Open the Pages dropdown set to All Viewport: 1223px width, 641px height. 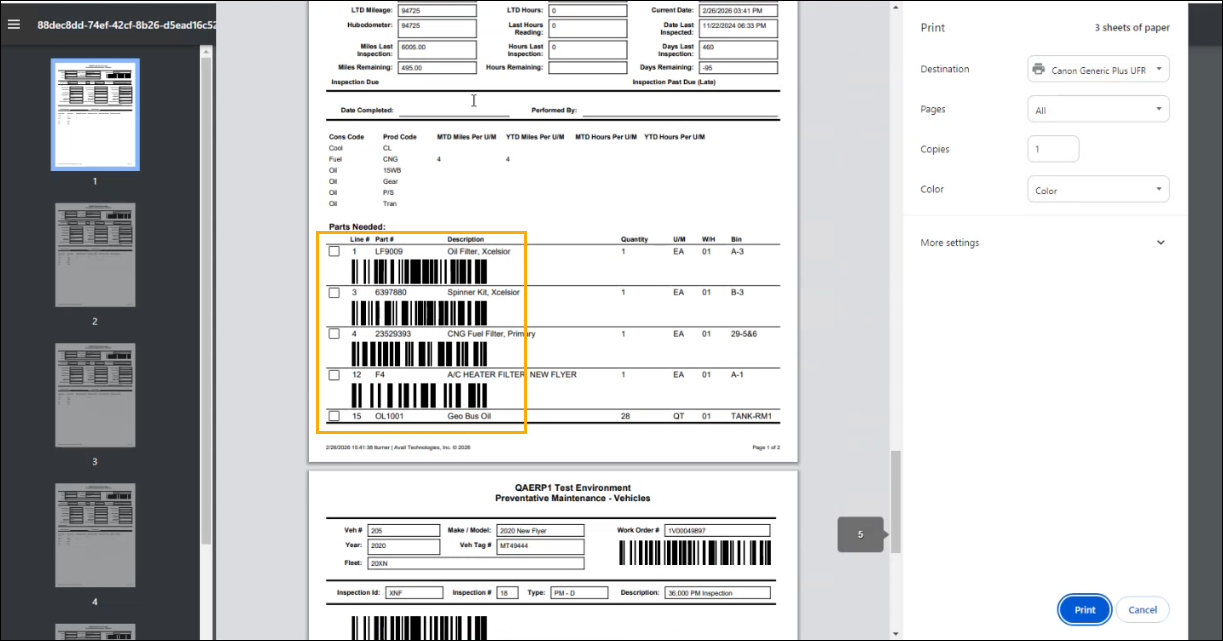(1098, 110)
